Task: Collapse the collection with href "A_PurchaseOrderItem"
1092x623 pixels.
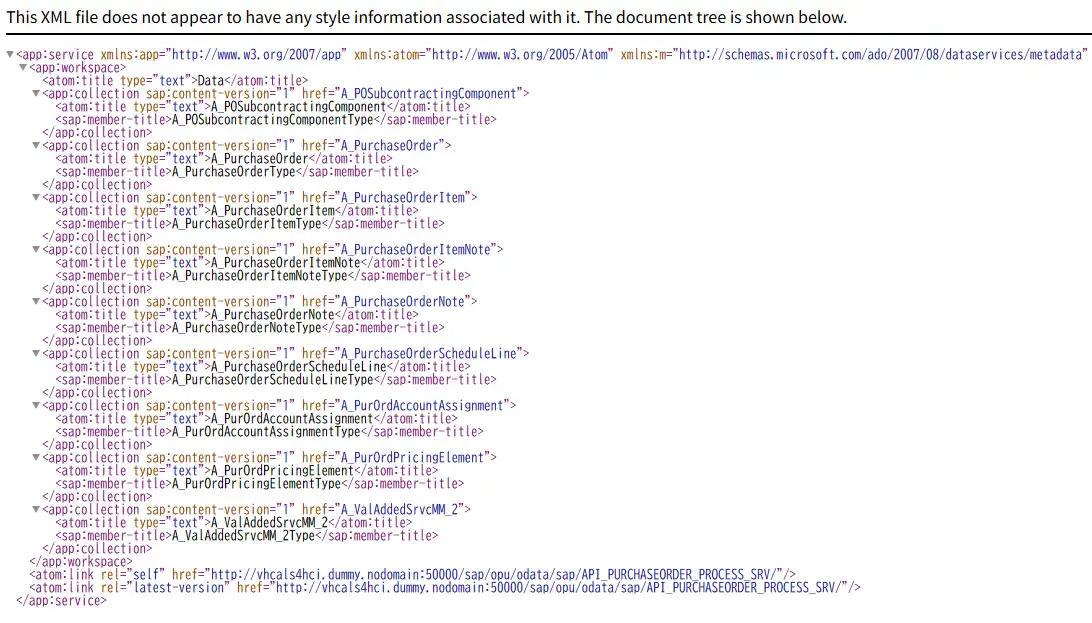Action: pyautogui.click(x=36, y=198)
